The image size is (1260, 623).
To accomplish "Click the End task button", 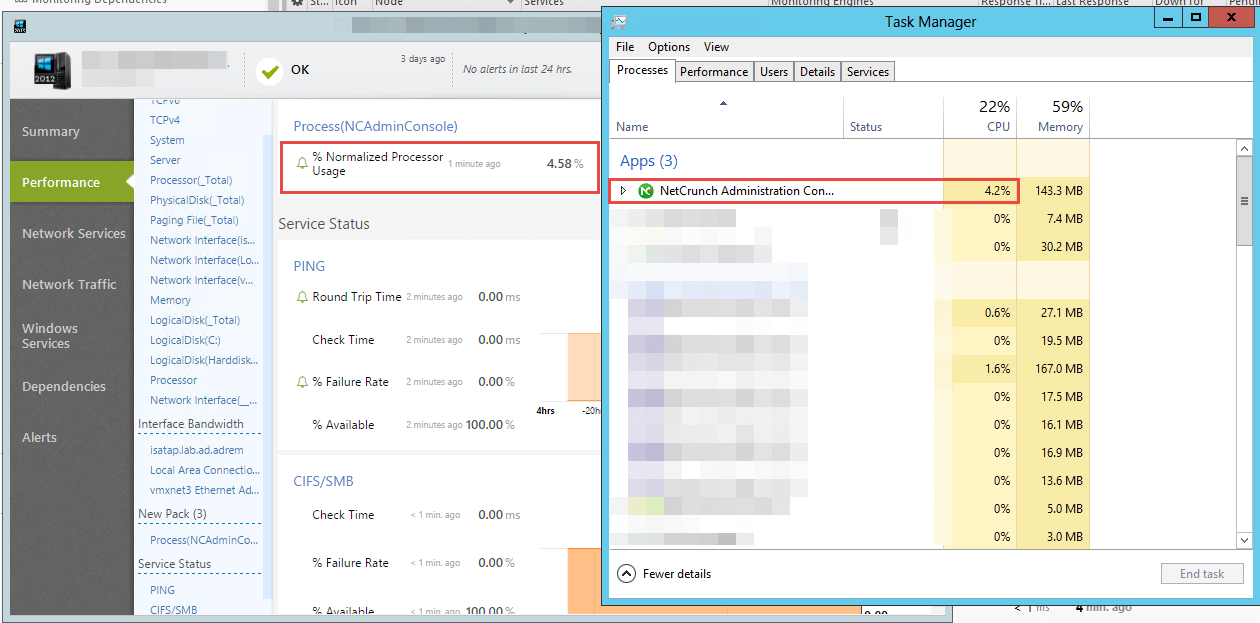I will (1202, 574).
